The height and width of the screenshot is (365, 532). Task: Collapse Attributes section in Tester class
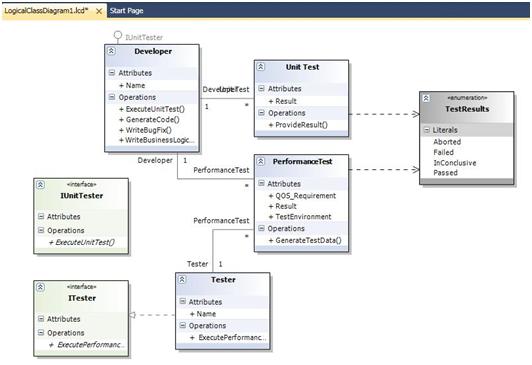183,301
